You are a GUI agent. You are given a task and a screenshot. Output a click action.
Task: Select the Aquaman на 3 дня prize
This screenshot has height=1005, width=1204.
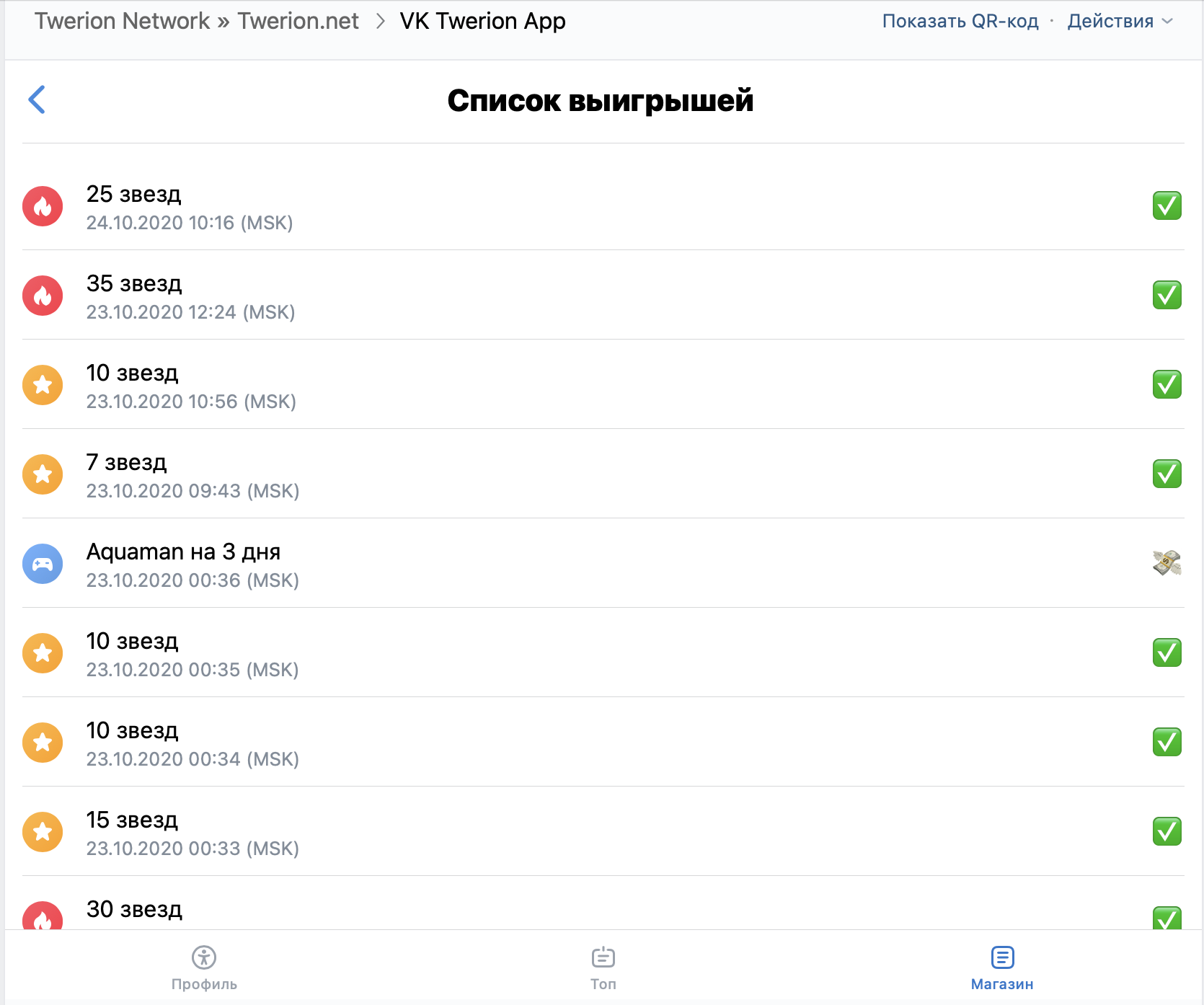click(183, 552)
